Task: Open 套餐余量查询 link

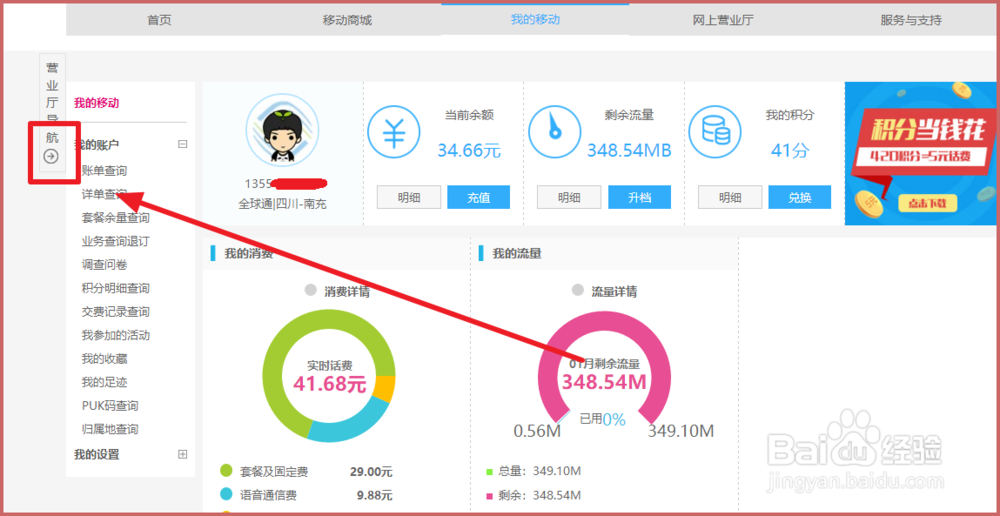Action: 115,217
